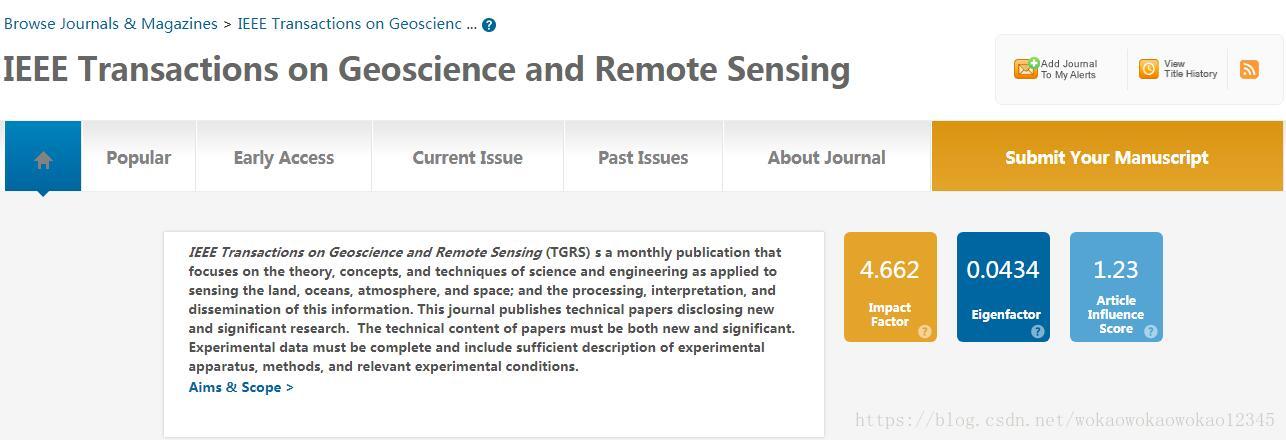Follow Browse Journals & Magazines breadcrumb
The width and height of the screenshot is (1286, 440).
(111, 24)
